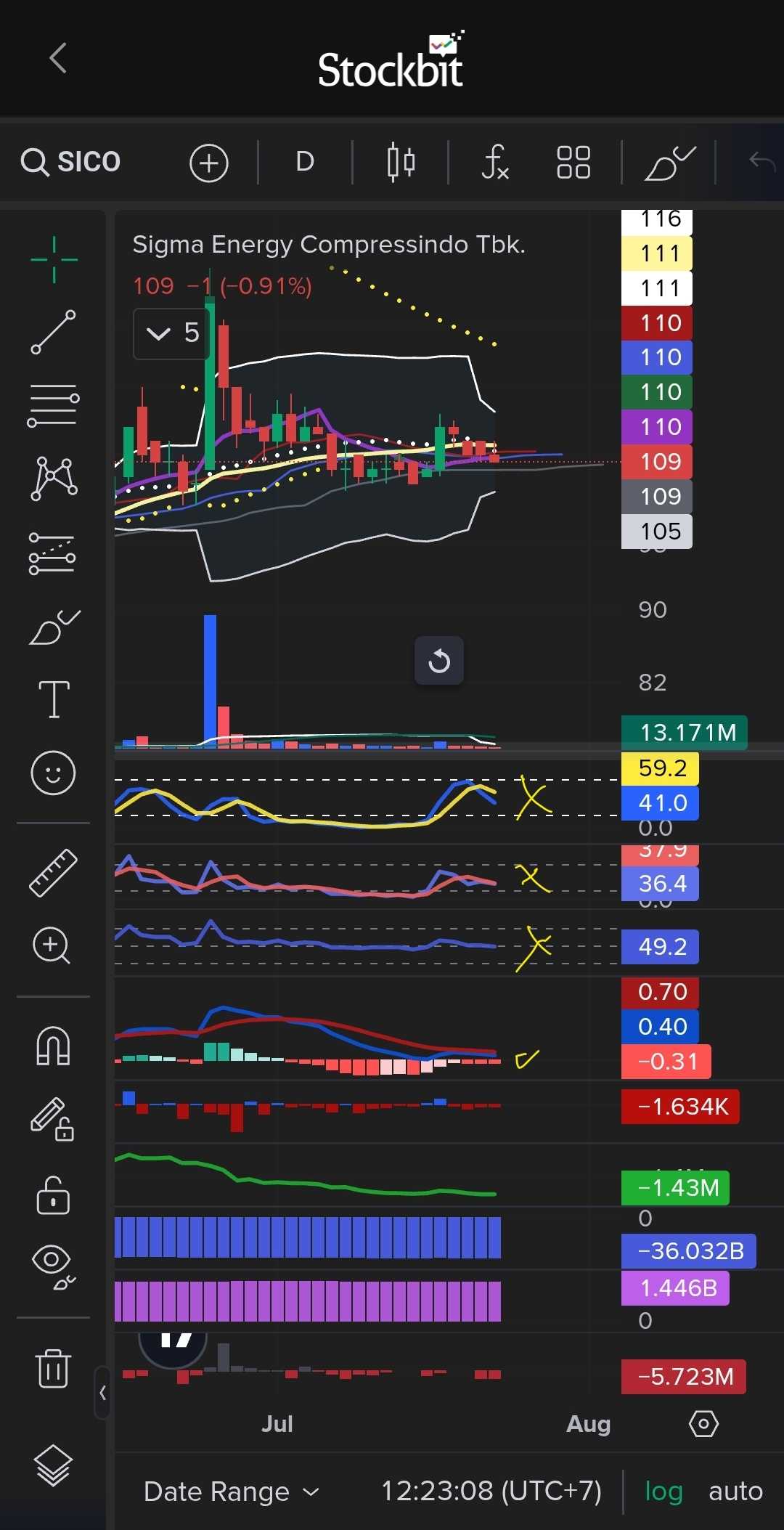Click the Sigma Energy Compressindo Tbk. title
The height and width of the screenshot is (1530, 784).
[x=329, y=245]
